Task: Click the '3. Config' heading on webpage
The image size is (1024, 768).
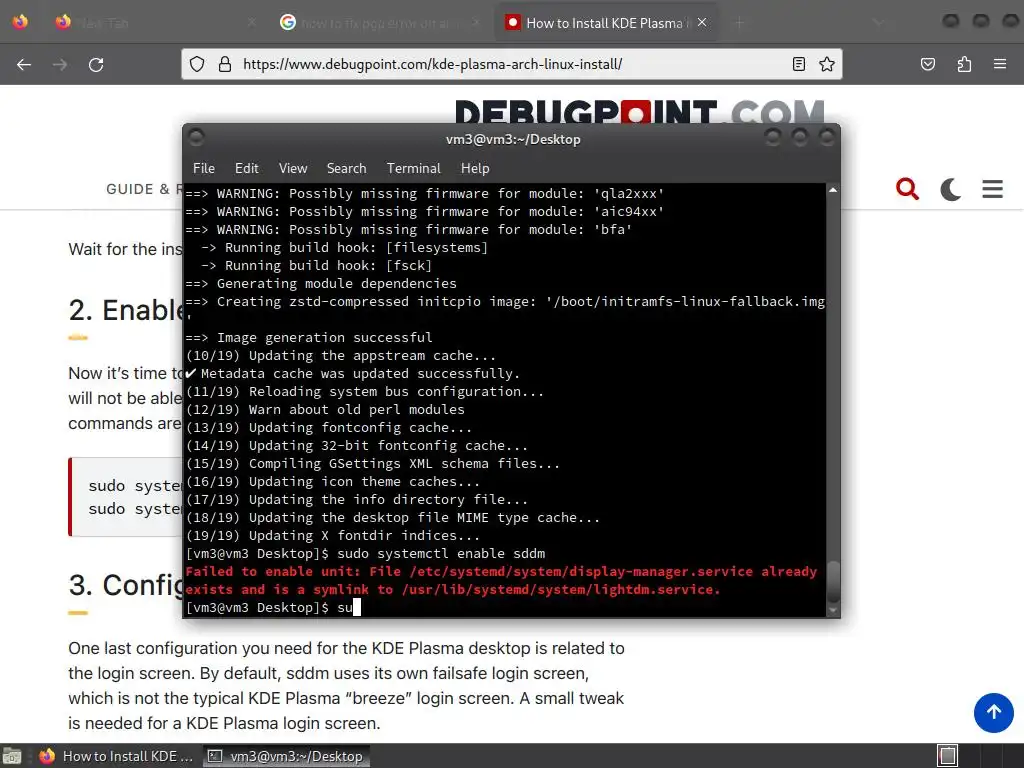Action: [125, 585]
